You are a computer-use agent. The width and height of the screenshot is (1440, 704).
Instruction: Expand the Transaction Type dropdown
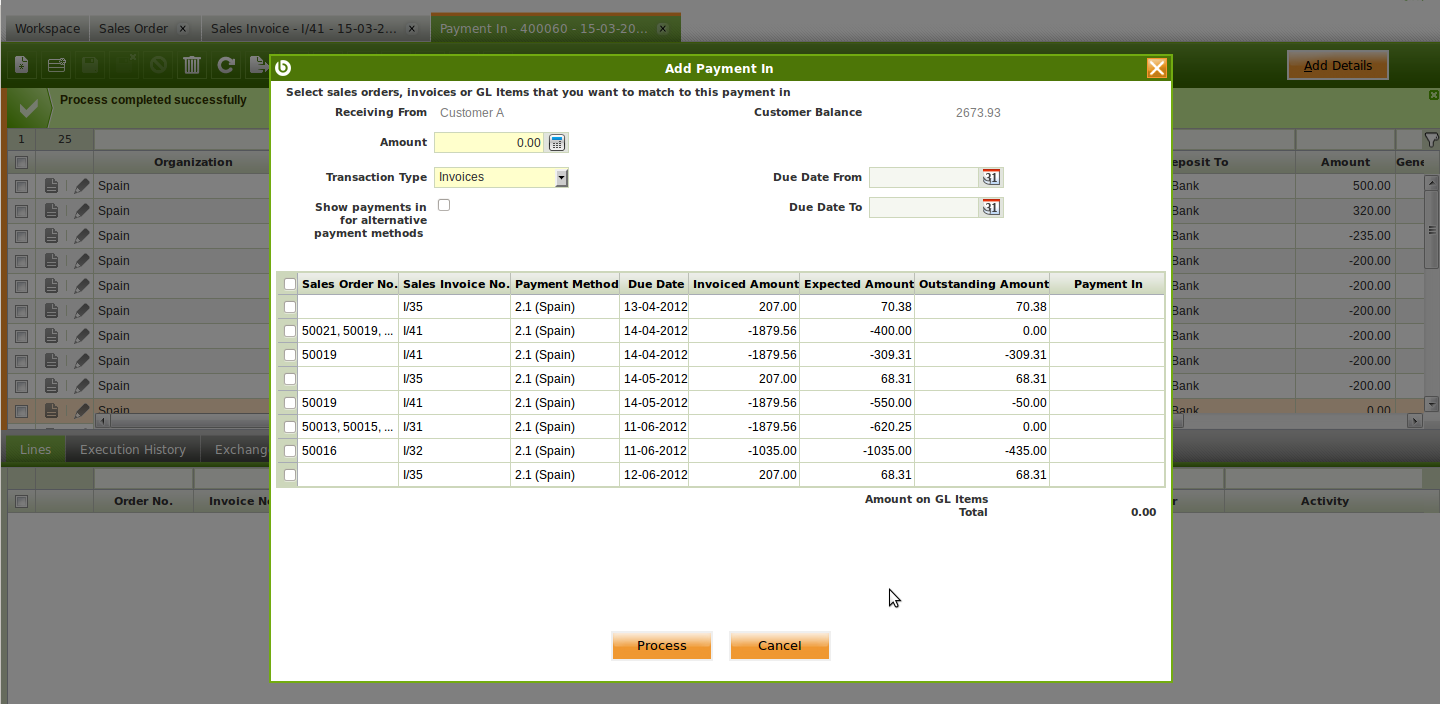[561, 178]
